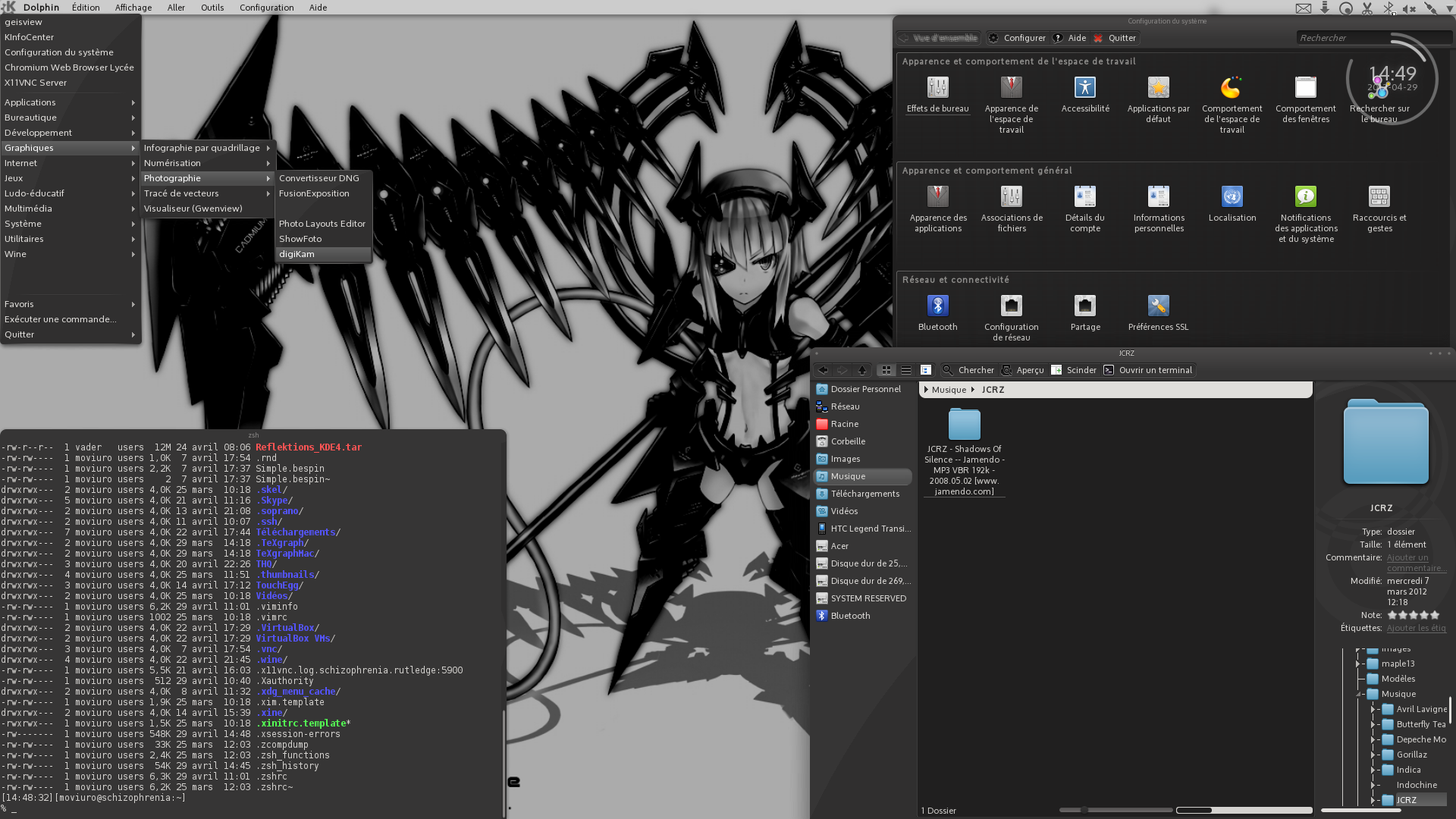Launch ShowFoto from Photographie submenu
Screen dimensions: 1456x819
click(x=323, y=239)
